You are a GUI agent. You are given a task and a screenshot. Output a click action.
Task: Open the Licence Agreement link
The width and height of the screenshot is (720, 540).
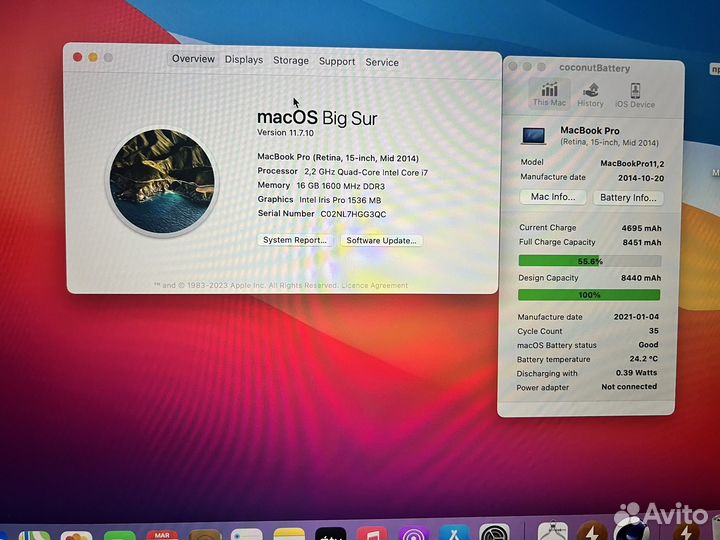tap(375, 285)
